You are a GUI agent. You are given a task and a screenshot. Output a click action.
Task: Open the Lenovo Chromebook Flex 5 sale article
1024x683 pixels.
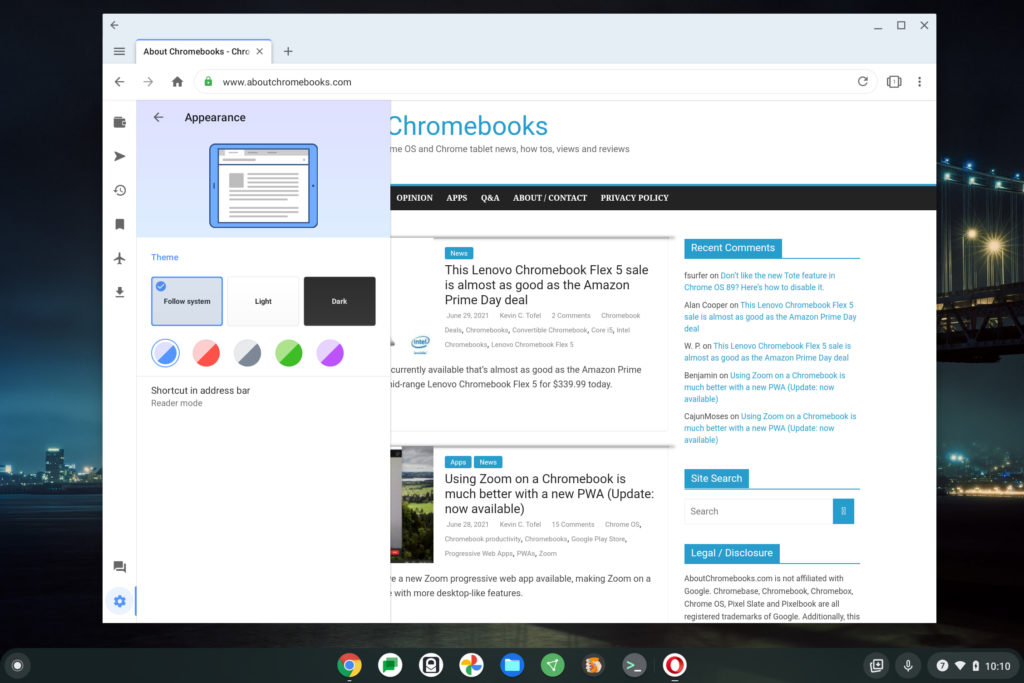pos(547,285)
